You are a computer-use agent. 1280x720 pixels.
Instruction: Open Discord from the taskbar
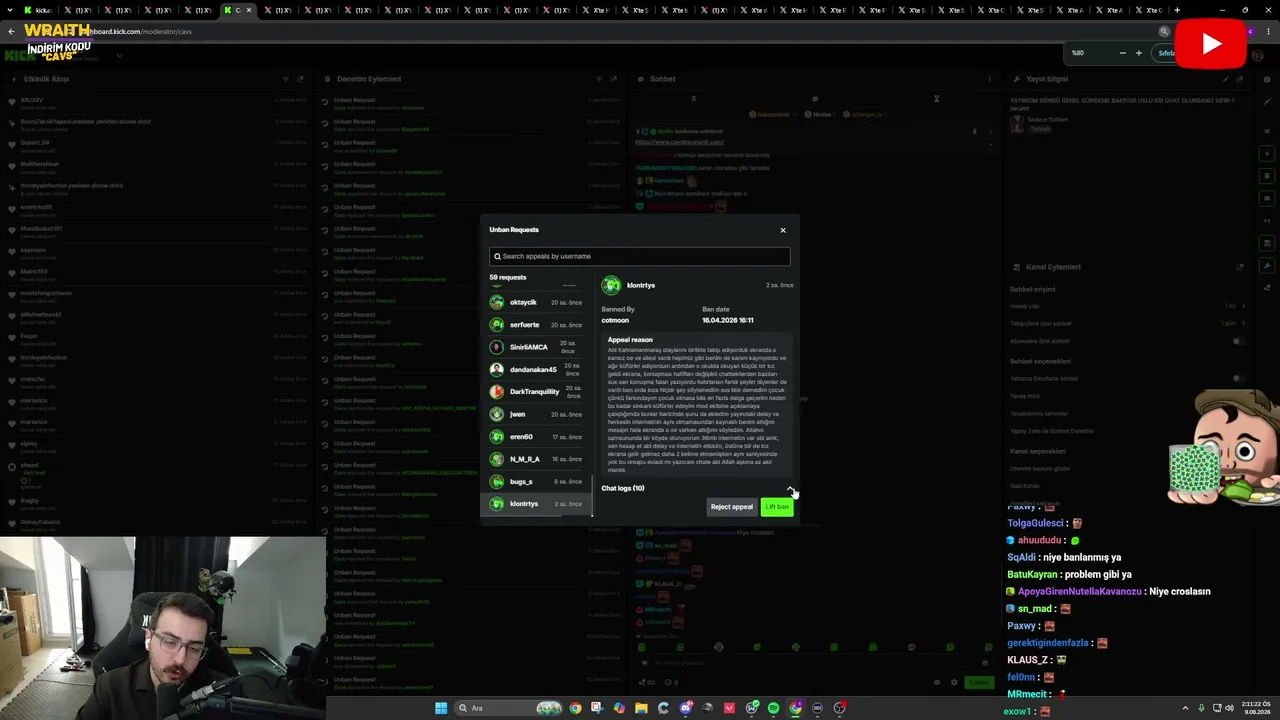click(685, 708)
